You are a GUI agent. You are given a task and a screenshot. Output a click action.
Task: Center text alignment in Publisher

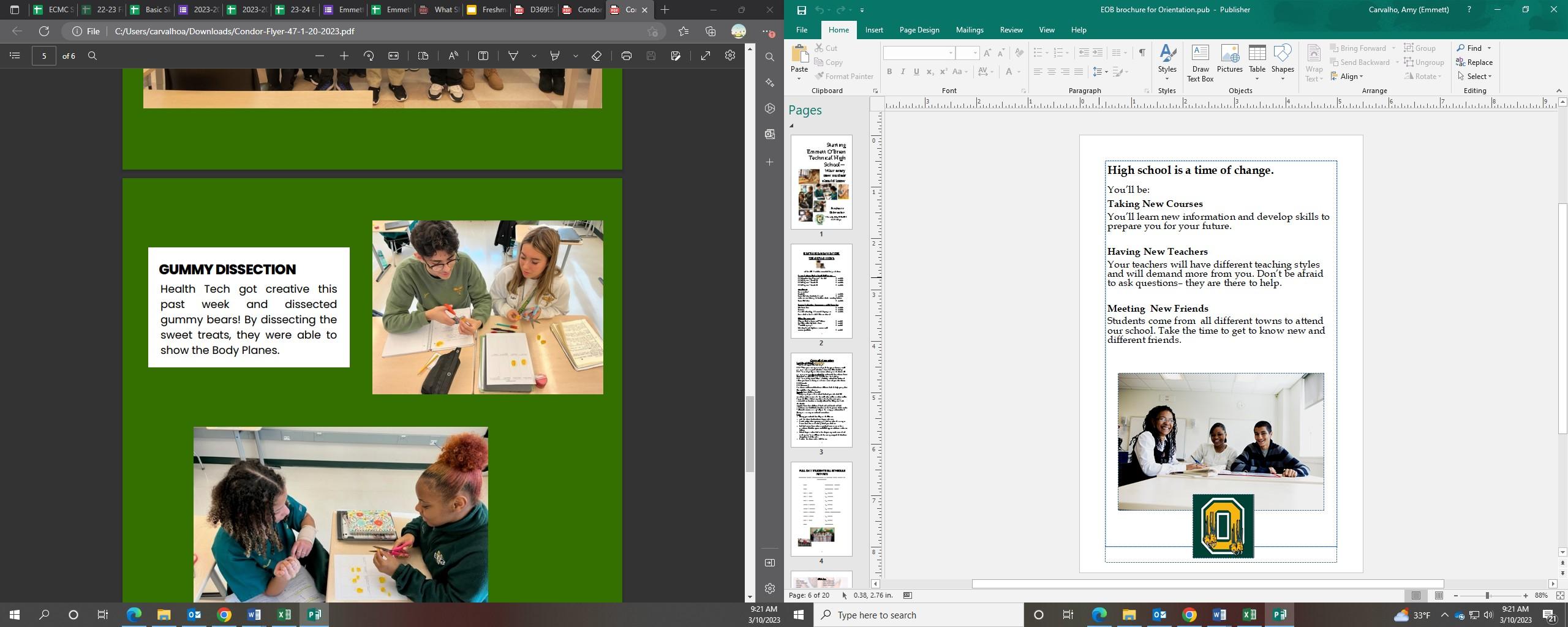click(x=1051, y=72)
